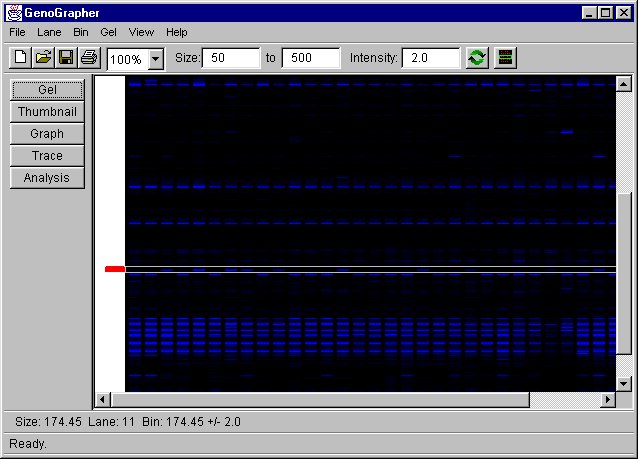This screenshot has width=638, height=459.
Task: Click the New file icon
Action: pyautogui.click(x=21, y=58)
